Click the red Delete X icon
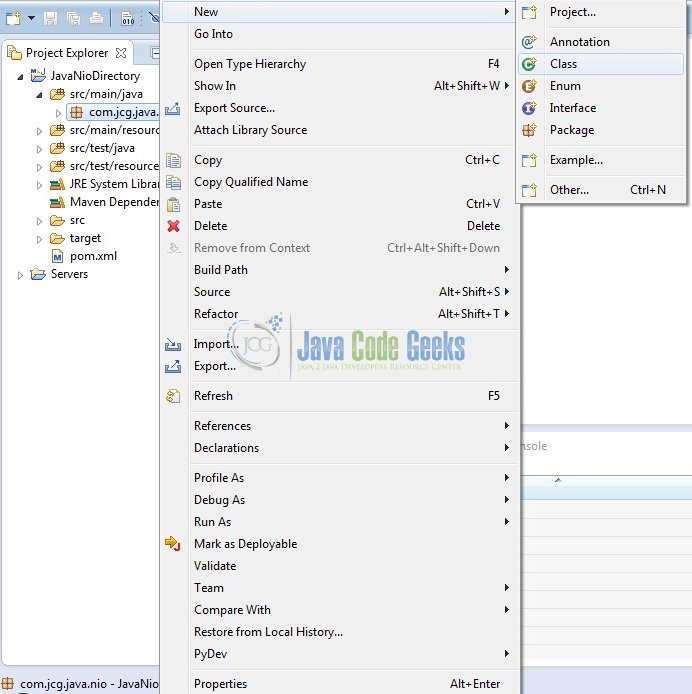Viewport: 692px width, 694px height. point(174,226)
